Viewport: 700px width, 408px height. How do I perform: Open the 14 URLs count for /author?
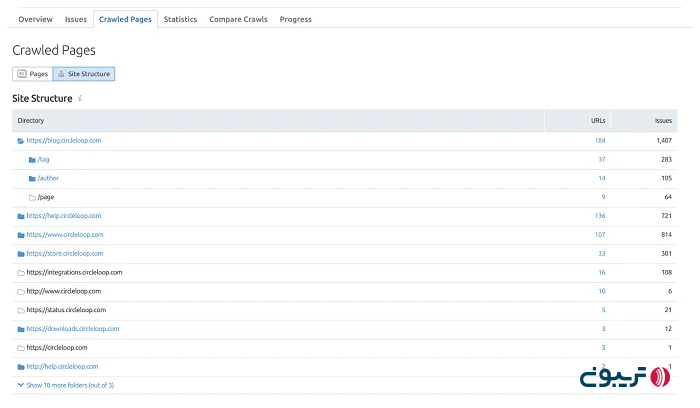601,178
